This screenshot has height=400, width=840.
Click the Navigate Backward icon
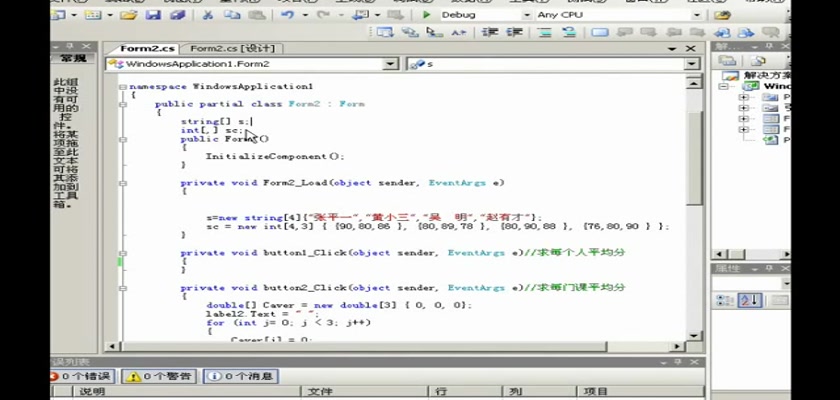pyautogui.click(x=360, y=15)
